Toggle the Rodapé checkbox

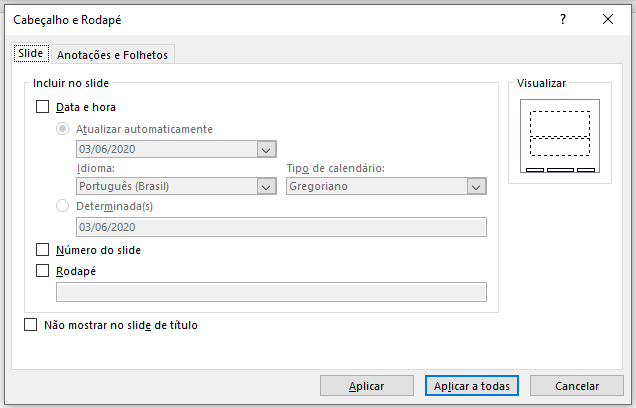tap(42, 270)
